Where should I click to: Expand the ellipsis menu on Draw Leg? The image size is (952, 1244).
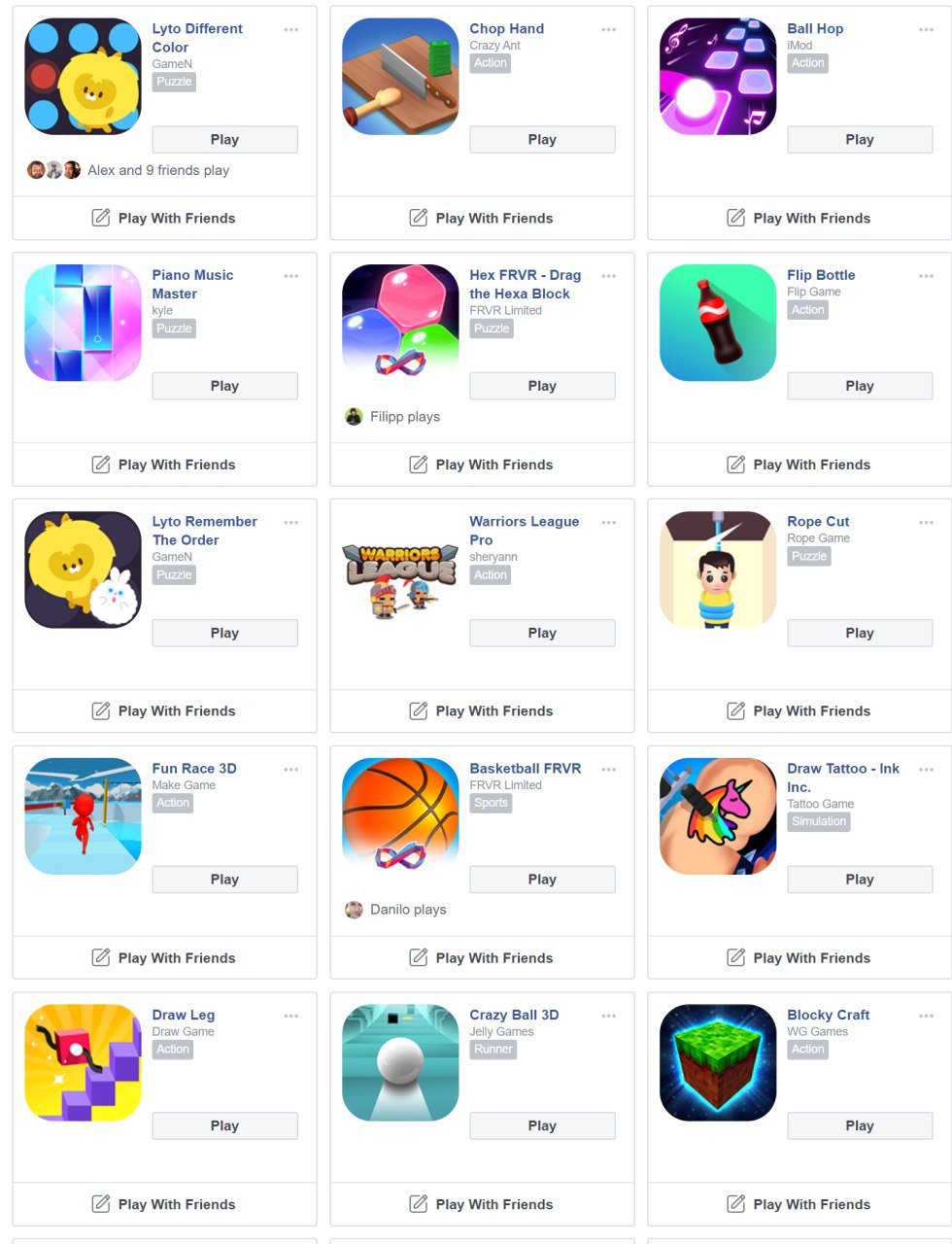(290, 1016)
